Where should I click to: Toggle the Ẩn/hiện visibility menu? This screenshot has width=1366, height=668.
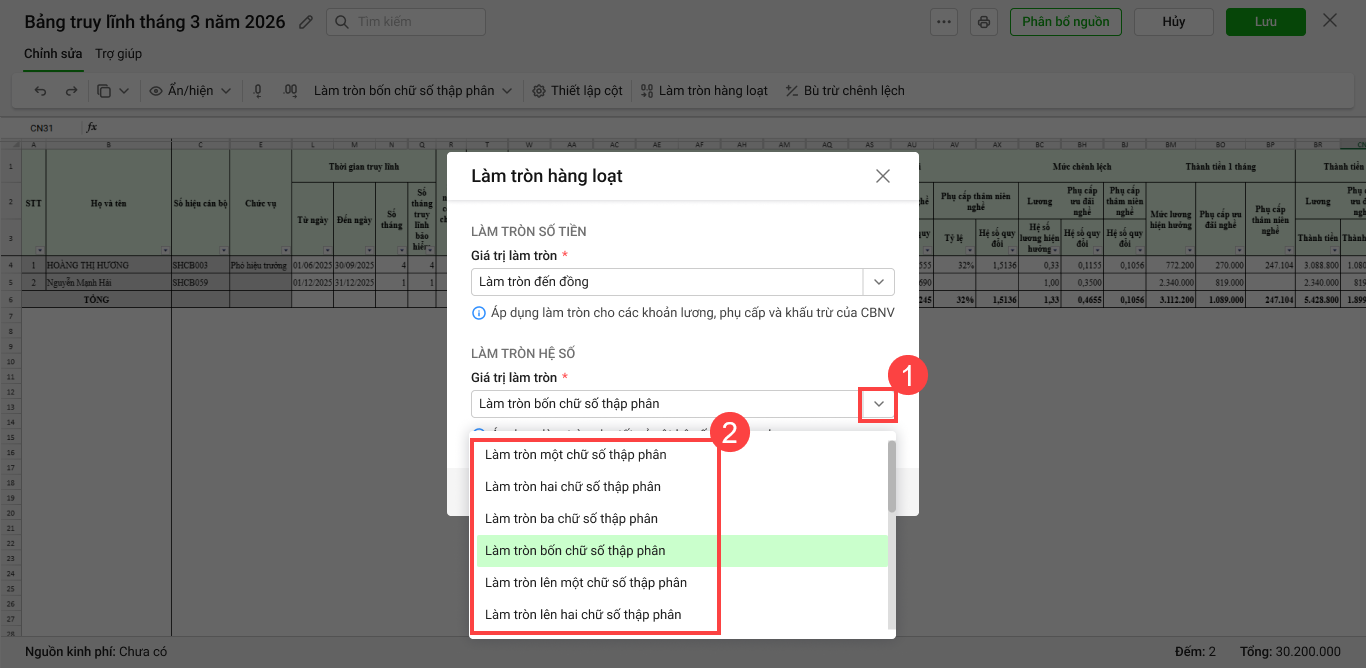tap(190, 91)
